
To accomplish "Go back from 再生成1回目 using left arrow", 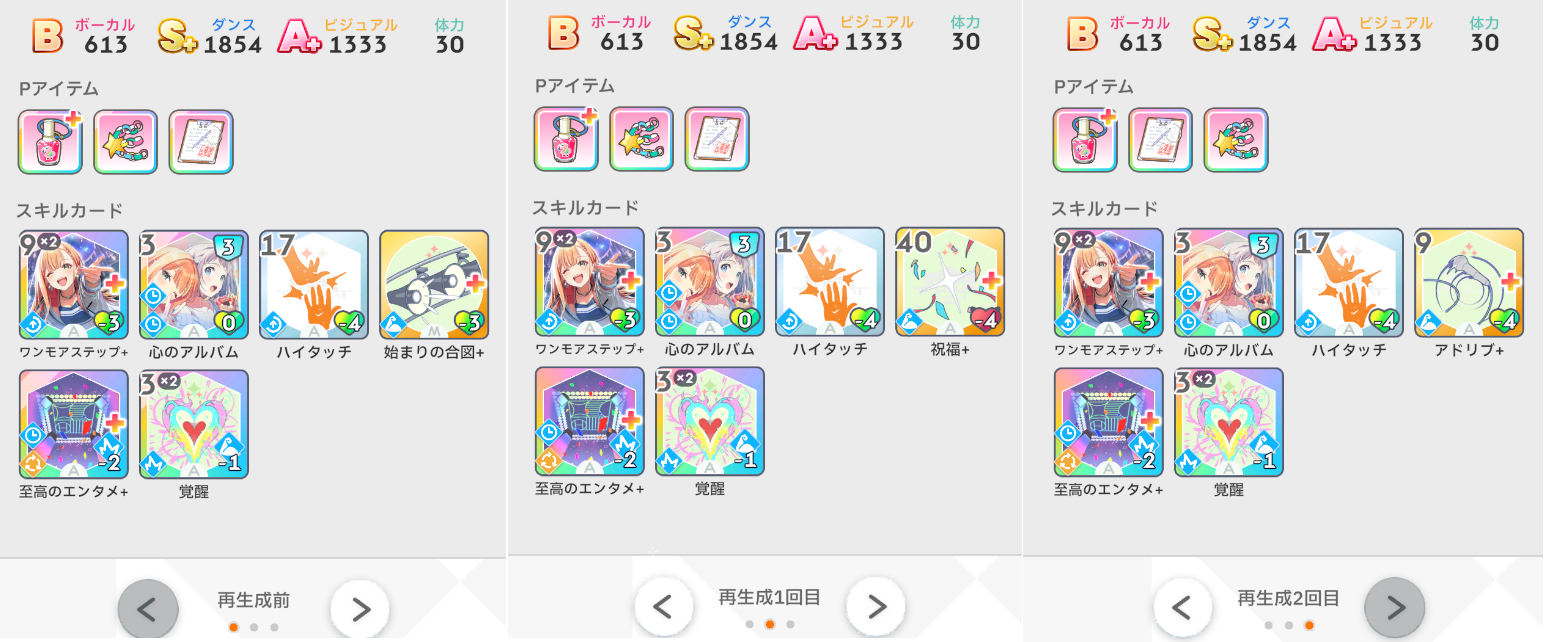I will [x=664, y=606].
